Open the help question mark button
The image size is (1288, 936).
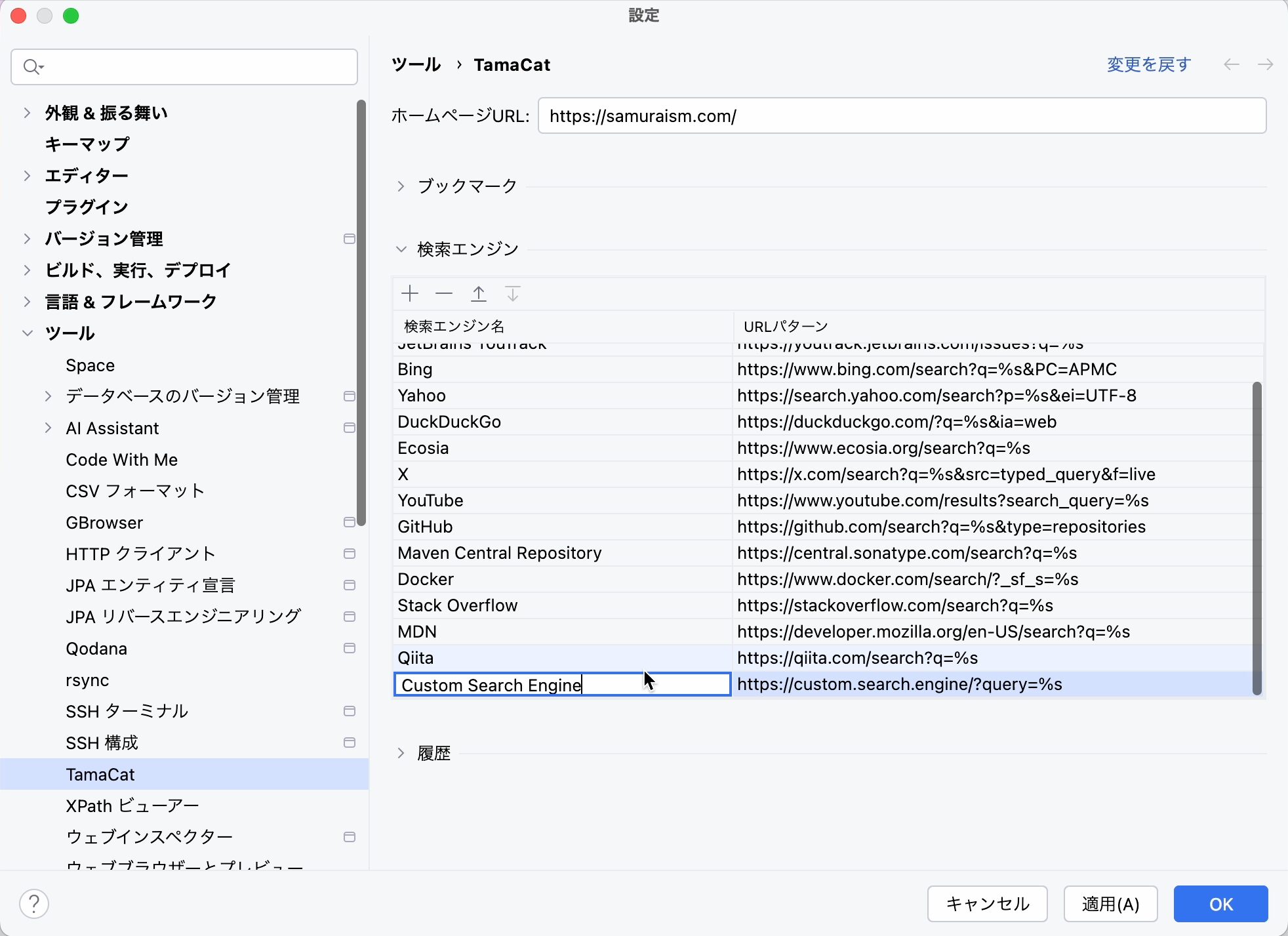[x=34, y=904]
